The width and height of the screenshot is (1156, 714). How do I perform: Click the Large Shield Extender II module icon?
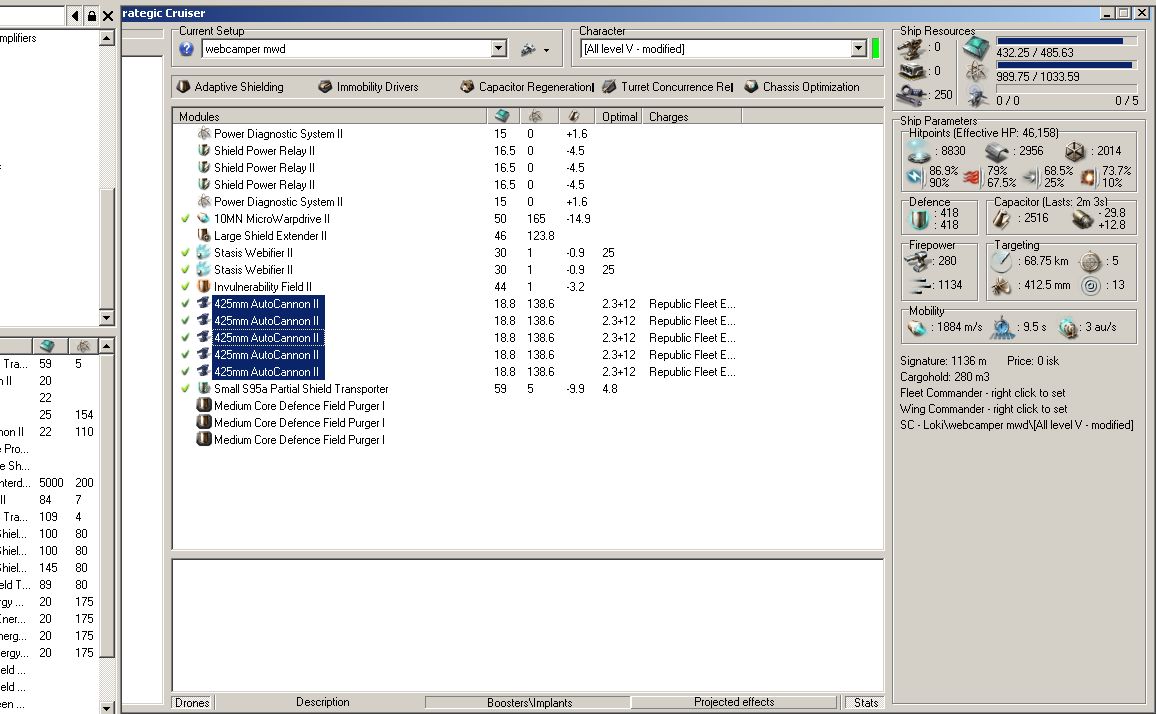(x=204, y=235)
